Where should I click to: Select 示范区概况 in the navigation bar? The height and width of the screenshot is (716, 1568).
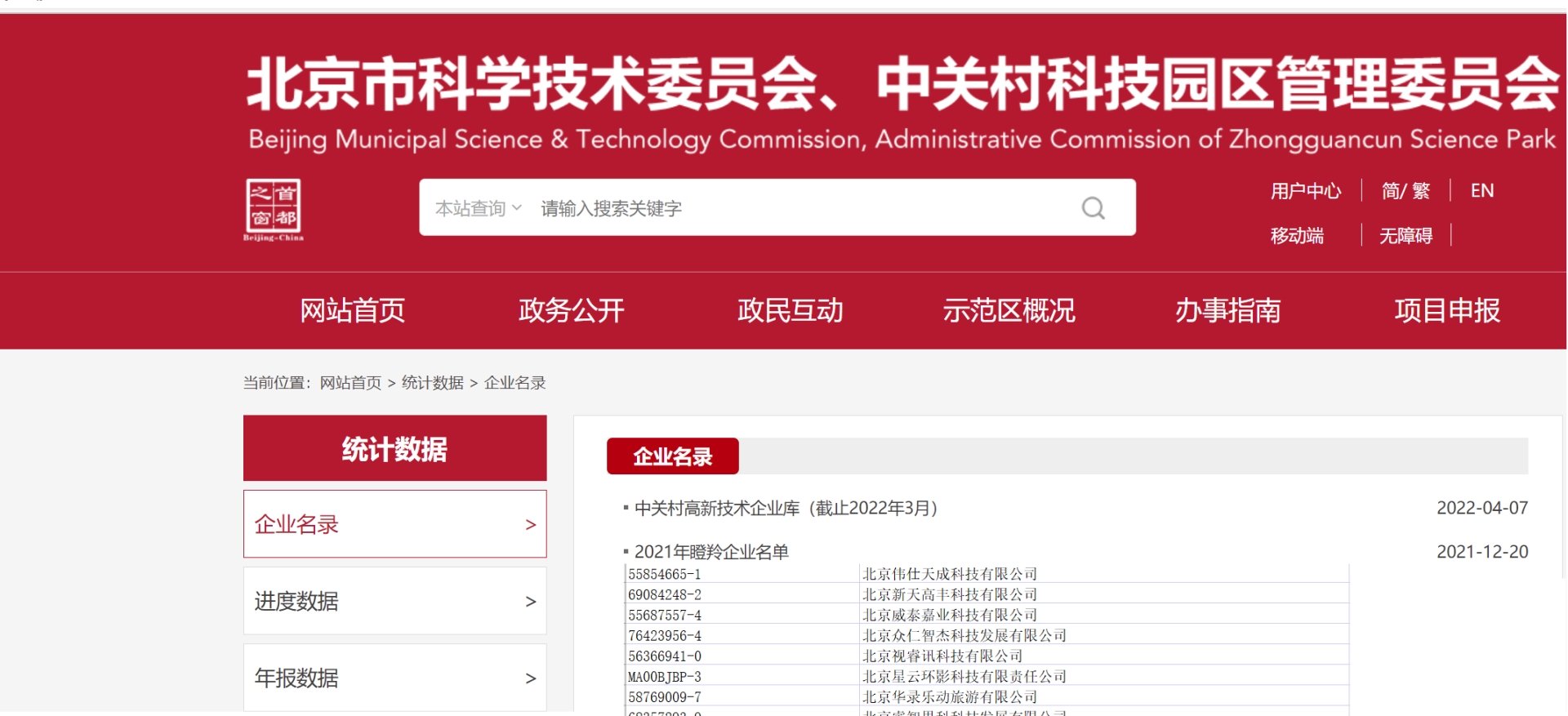pos(1009,310)
